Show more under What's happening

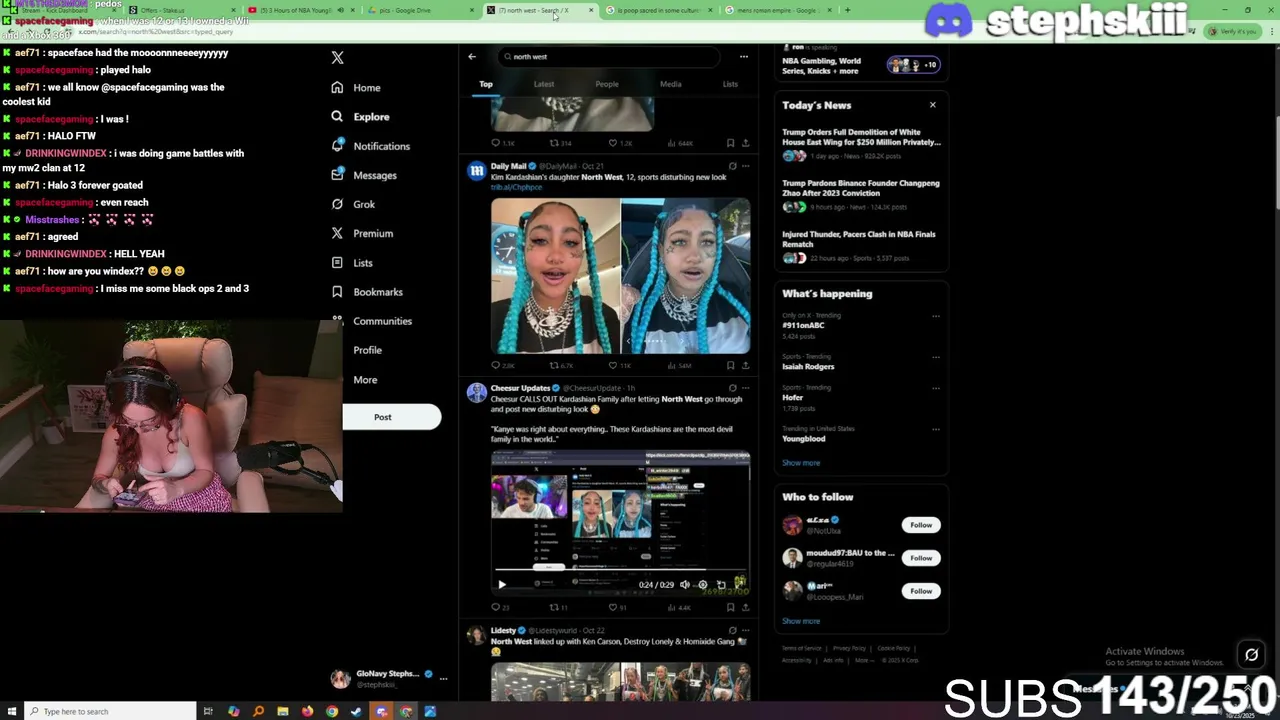[x=801, y=463]
